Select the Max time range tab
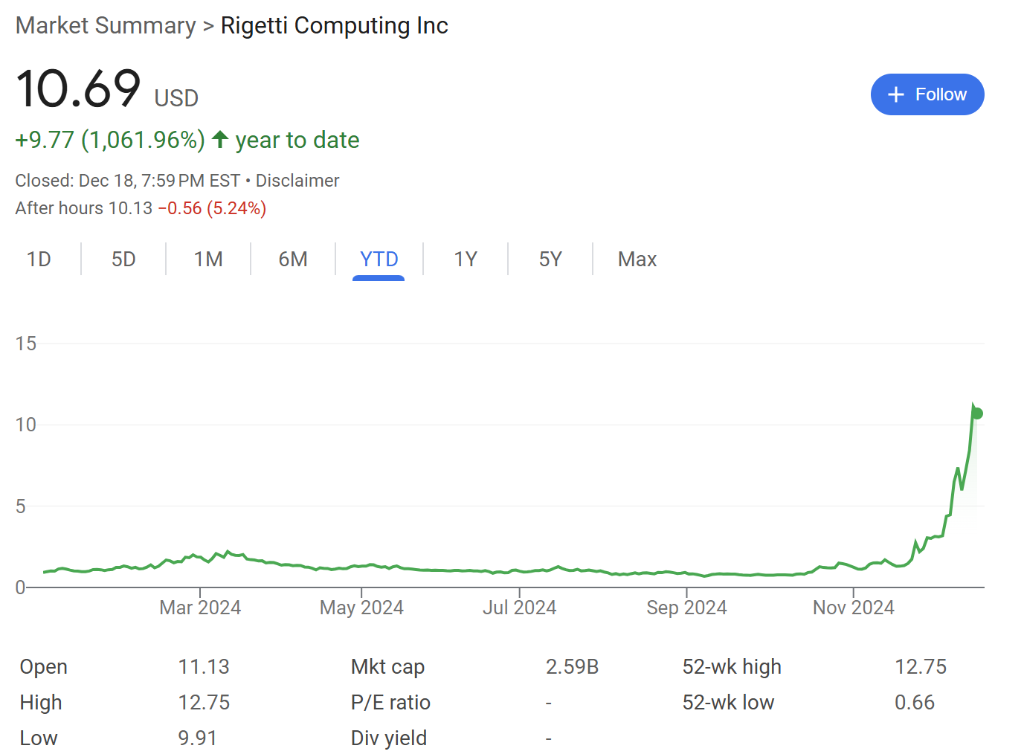This screenshot has width=1024, height=754. click(x=637, y=260)
